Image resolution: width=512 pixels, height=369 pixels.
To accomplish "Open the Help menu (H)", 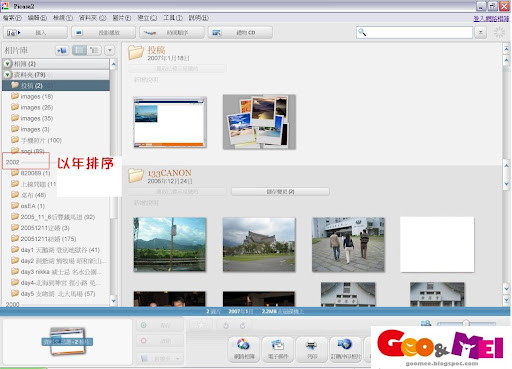I will pyautogui.click(x=198, y=18).
